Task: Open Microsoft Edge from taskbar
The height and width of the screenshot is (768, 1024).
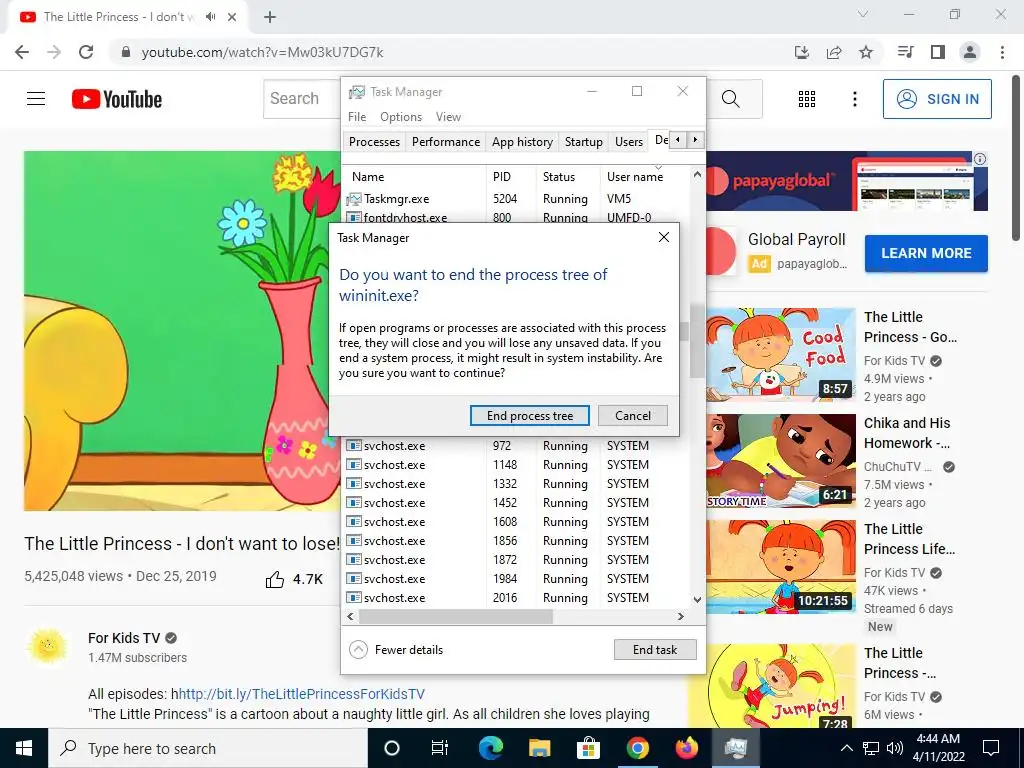Action: pos(490,748)
